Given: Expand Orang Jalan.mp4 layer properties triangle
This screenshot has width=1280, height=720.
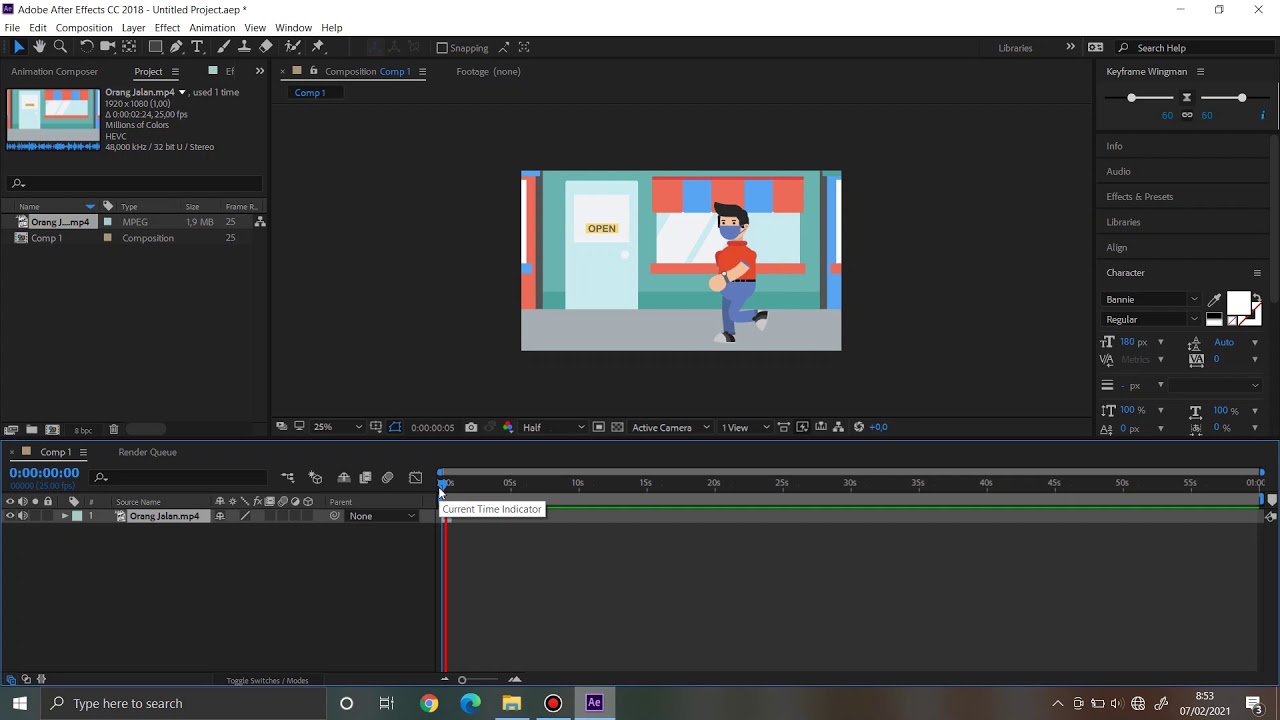Looking at the screenshot, I should [x=65, y=516].
